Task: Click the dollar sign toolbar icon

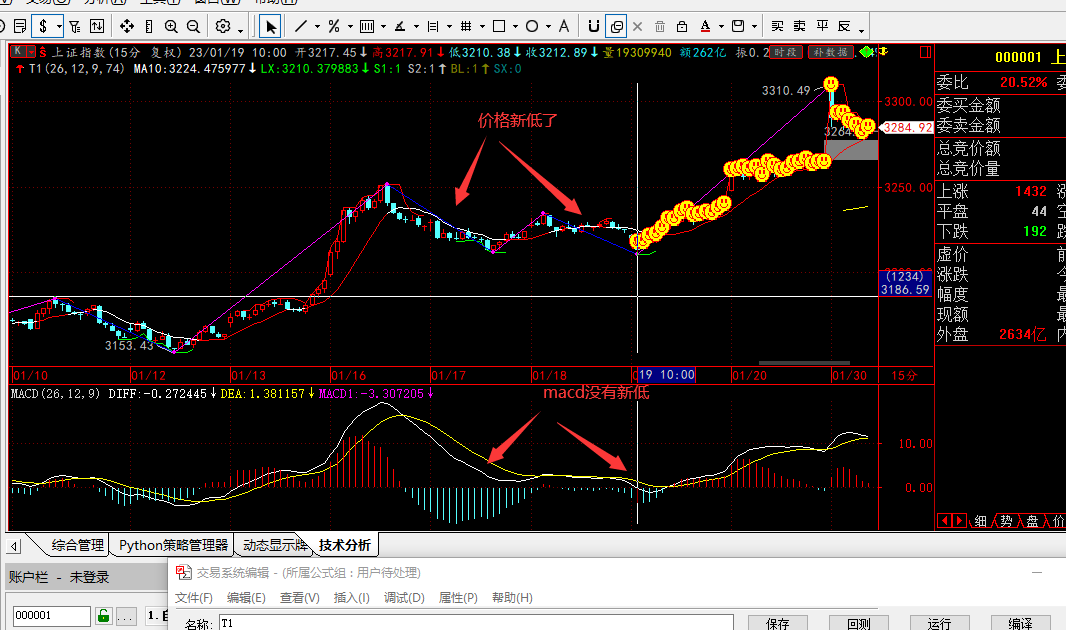Action: 44,27
